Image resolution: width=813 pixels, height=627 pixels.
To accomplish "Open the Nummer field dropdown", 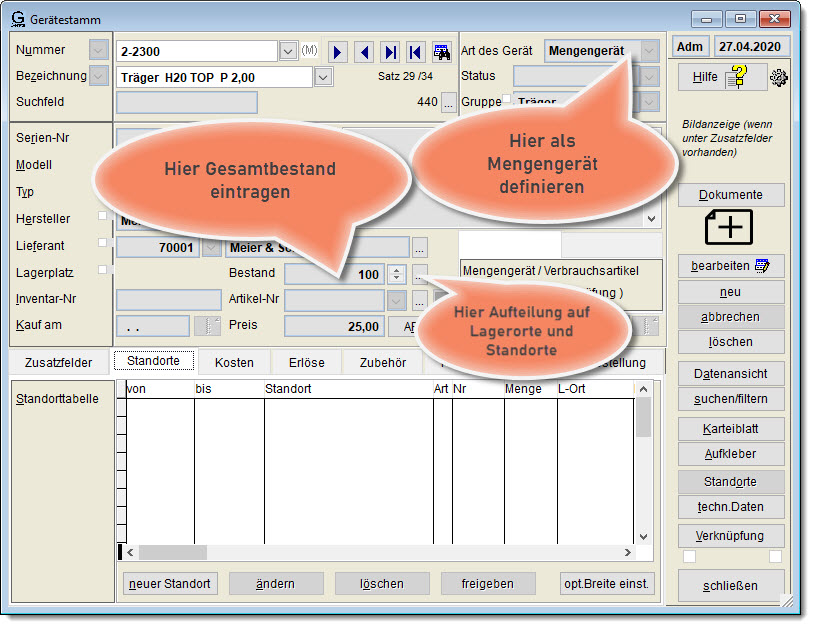I will tap(288, 51).
